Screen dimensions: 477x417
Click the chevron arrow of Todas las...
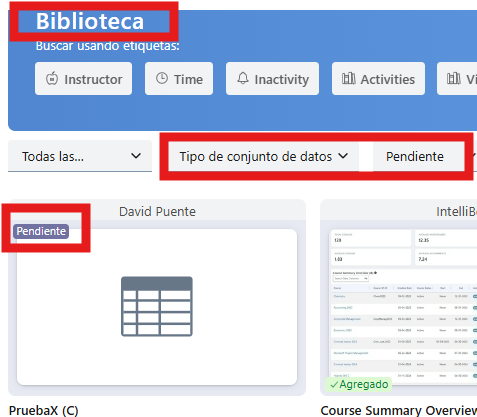[136, 156]
